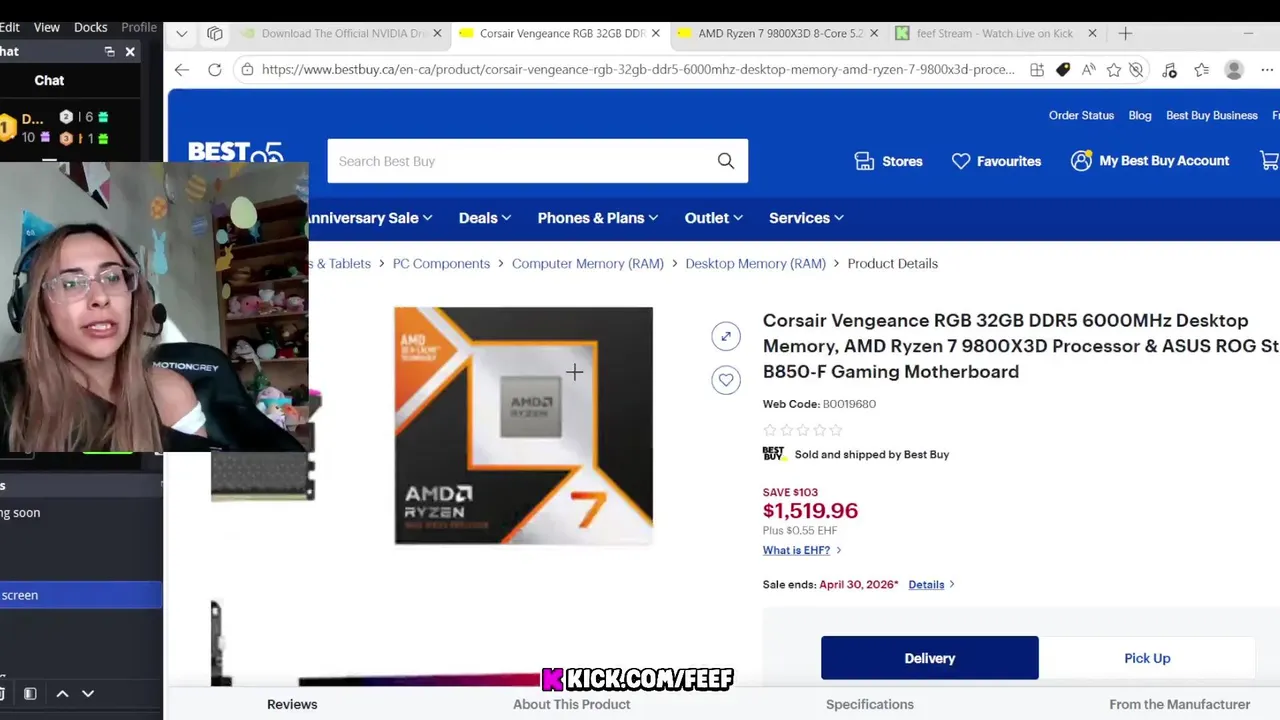Expand Phones & Plans menu
The image size is (1280, 720).
pyautogui.click(x=598, y=218)
